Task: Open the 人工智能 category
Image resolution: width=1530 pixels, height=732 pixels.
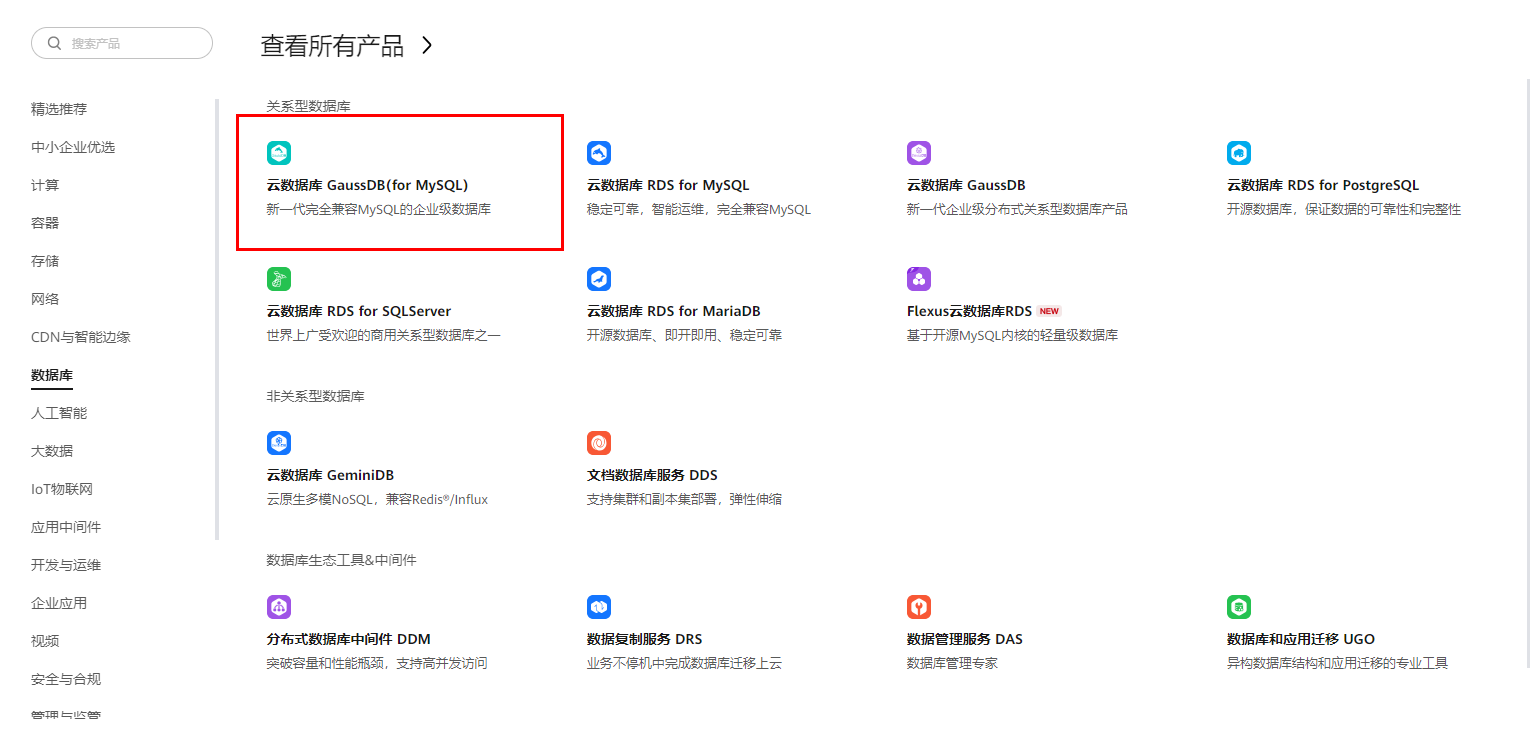Action: click(x=59, y=413)
